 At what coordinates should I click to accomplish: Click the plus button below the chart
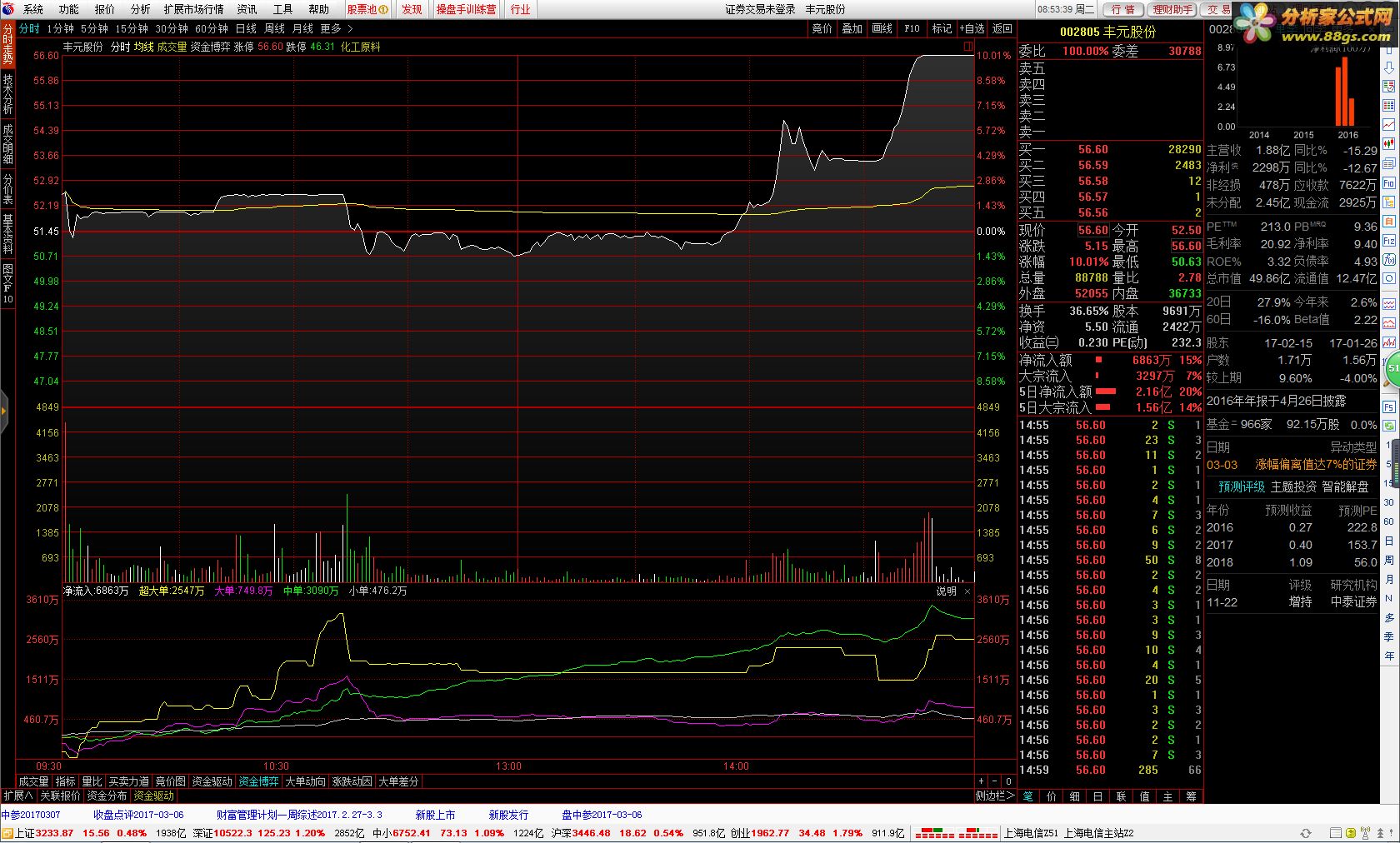(x=981, y=781)
